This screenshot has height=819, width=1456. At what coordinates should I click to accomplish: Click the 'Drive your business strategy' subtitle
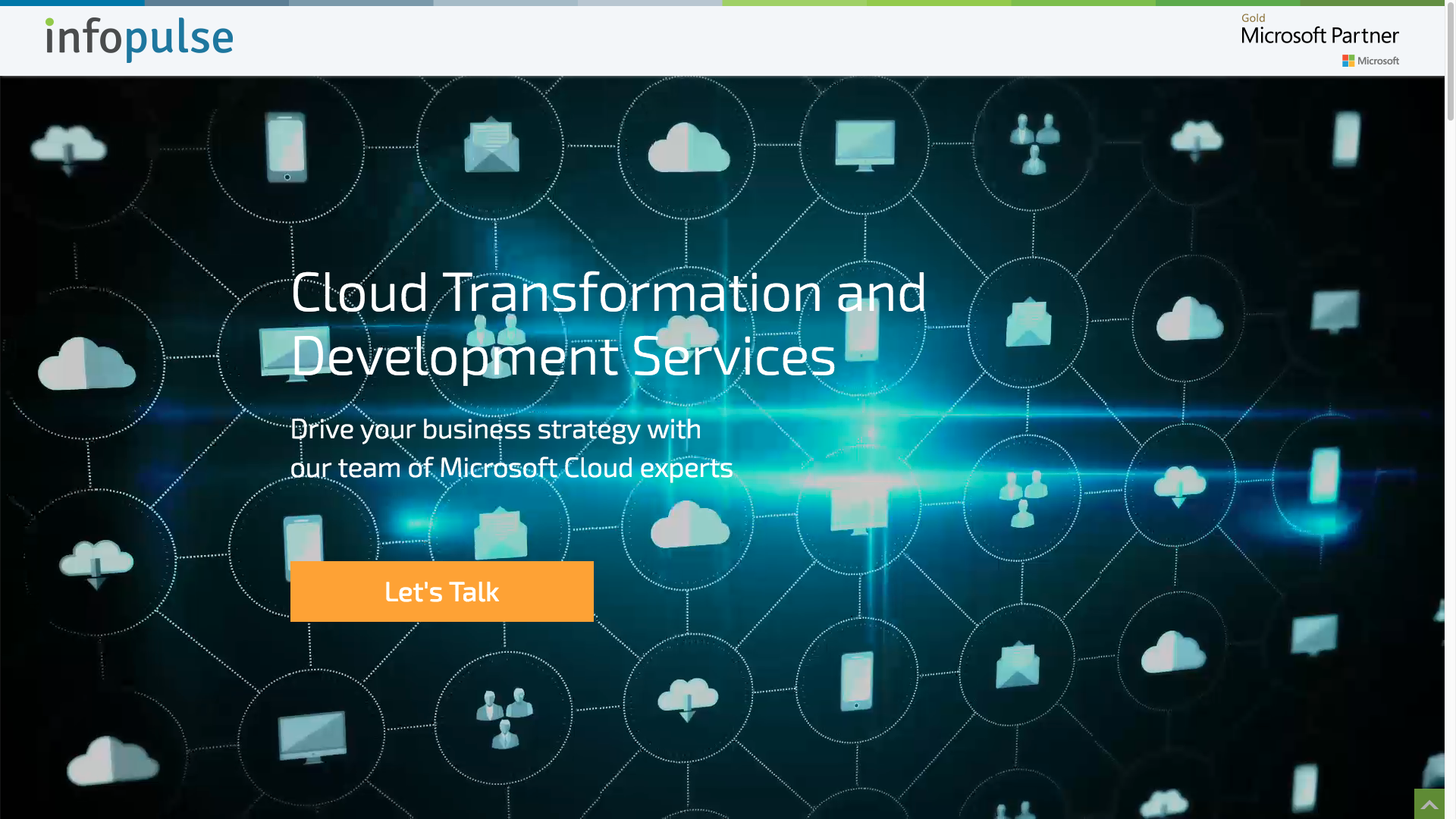(511, 448)
